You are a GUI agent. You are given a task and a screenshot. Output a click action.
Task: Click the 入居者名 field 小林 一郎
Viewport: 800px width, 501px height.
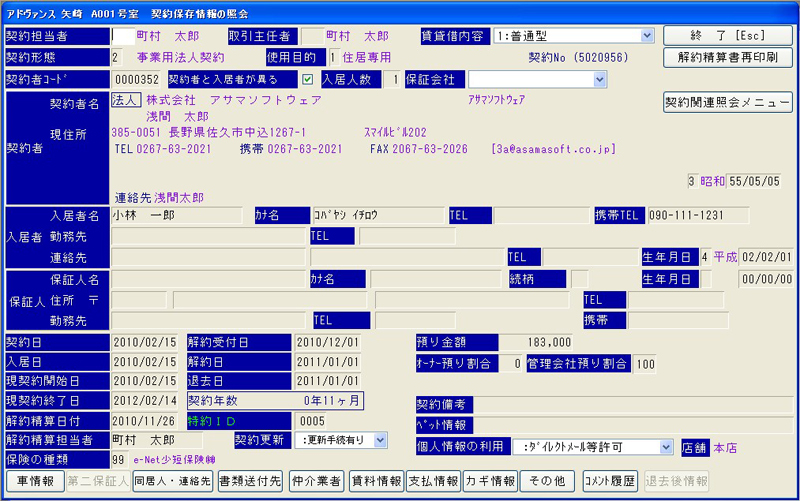pos(176,214)
